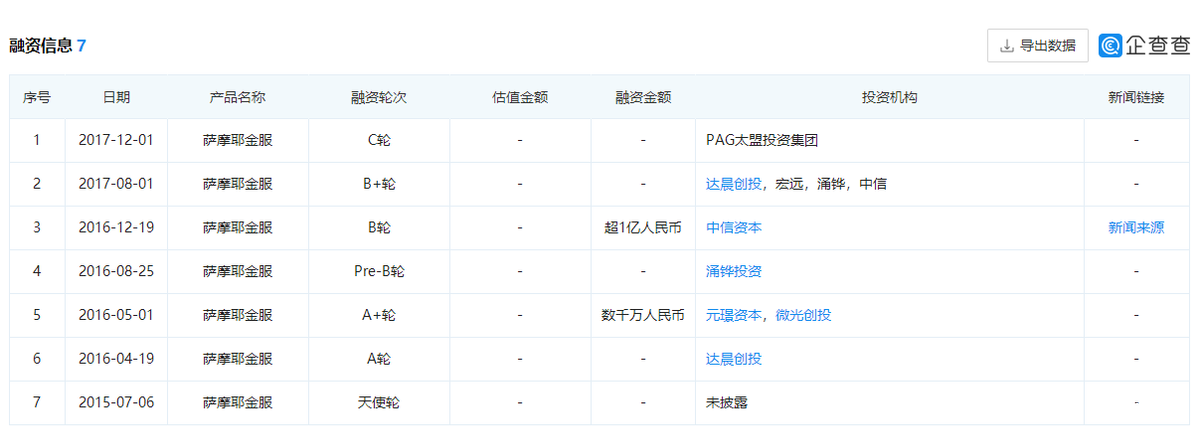The width and height of the screenshot is (1200, 435).
Task: Click the 数千万人民币 amount cell
Action: point(643,315)
